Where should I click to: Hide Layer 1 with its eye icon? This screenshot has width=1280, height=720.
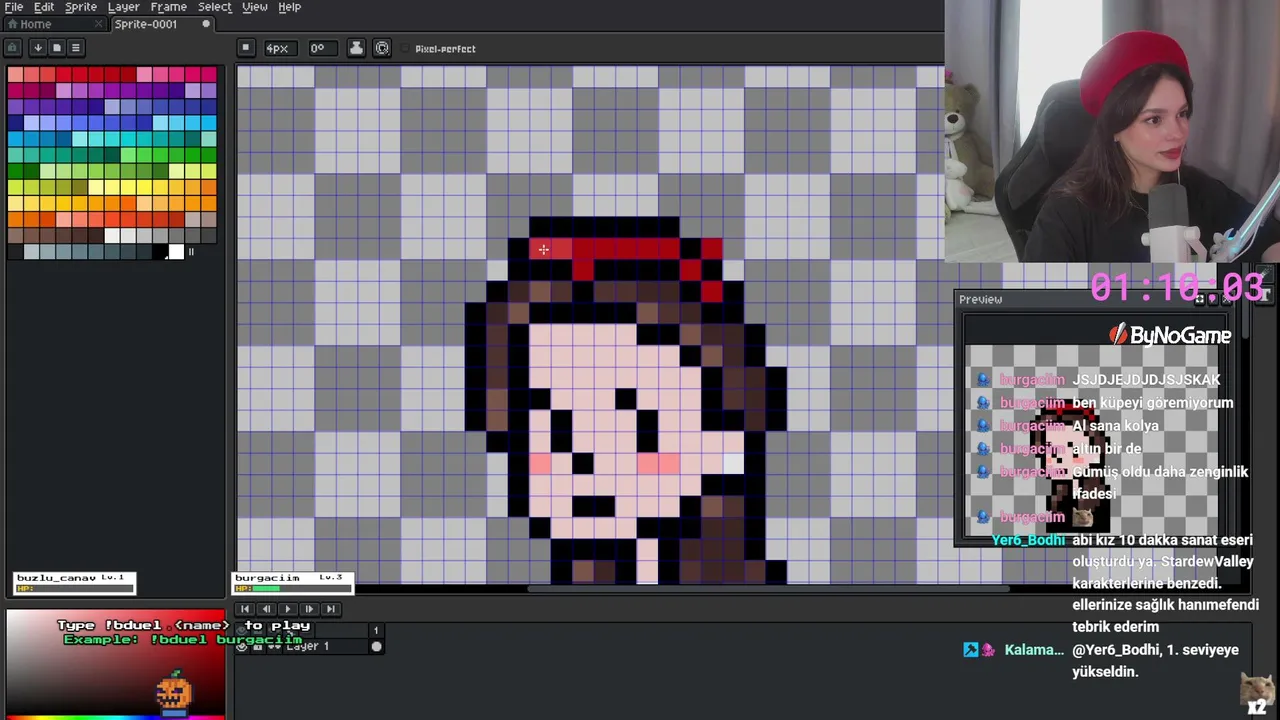tap(241, 646)
